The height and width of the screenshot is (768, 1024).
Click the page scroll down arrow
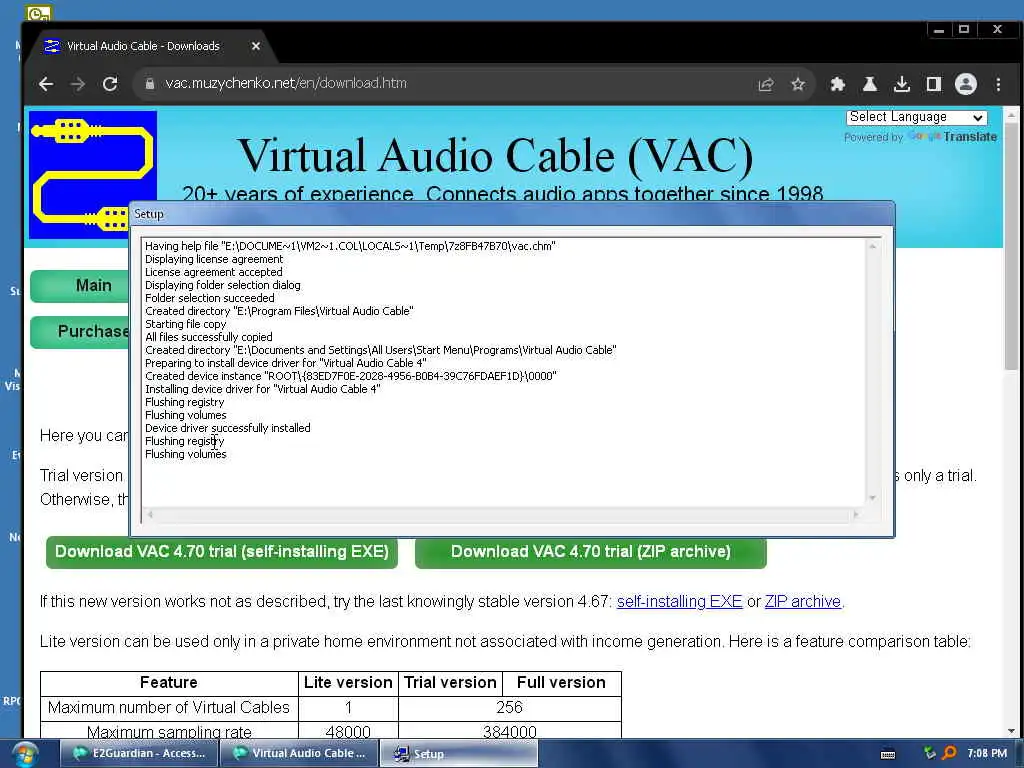(x=1011, y=731)
